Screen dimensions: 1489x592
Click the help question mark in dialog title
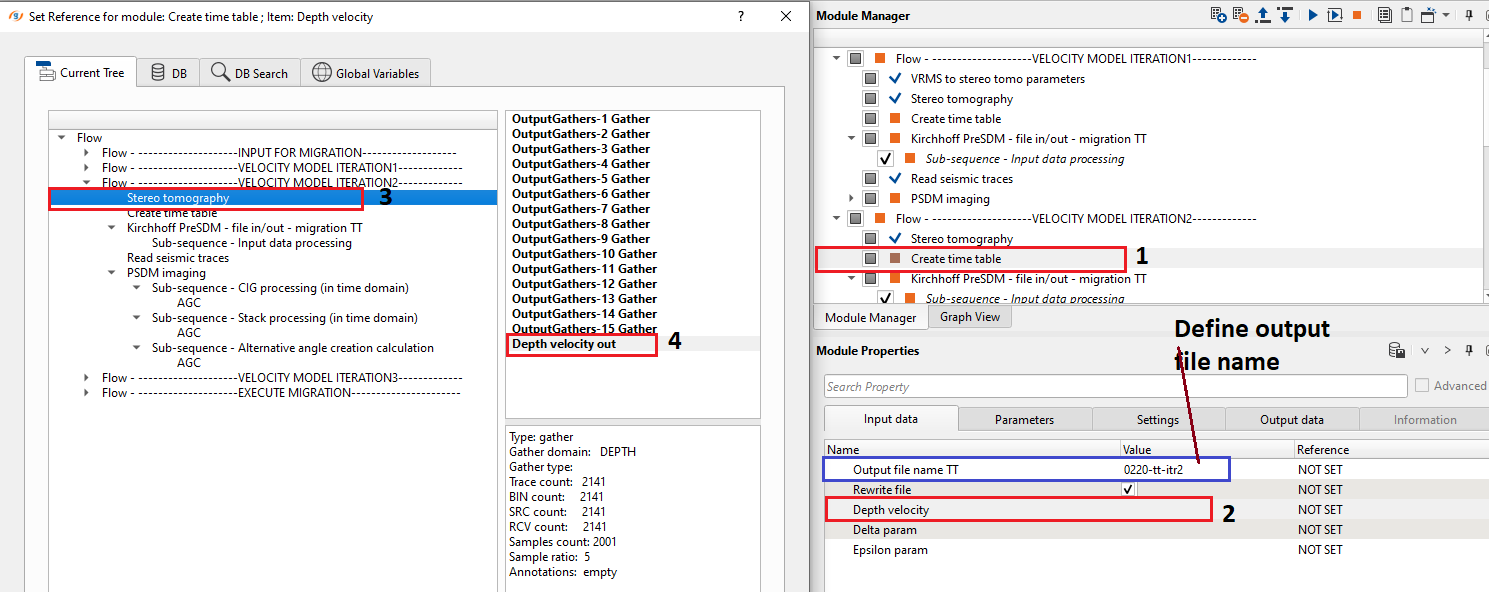pos(741,16)
